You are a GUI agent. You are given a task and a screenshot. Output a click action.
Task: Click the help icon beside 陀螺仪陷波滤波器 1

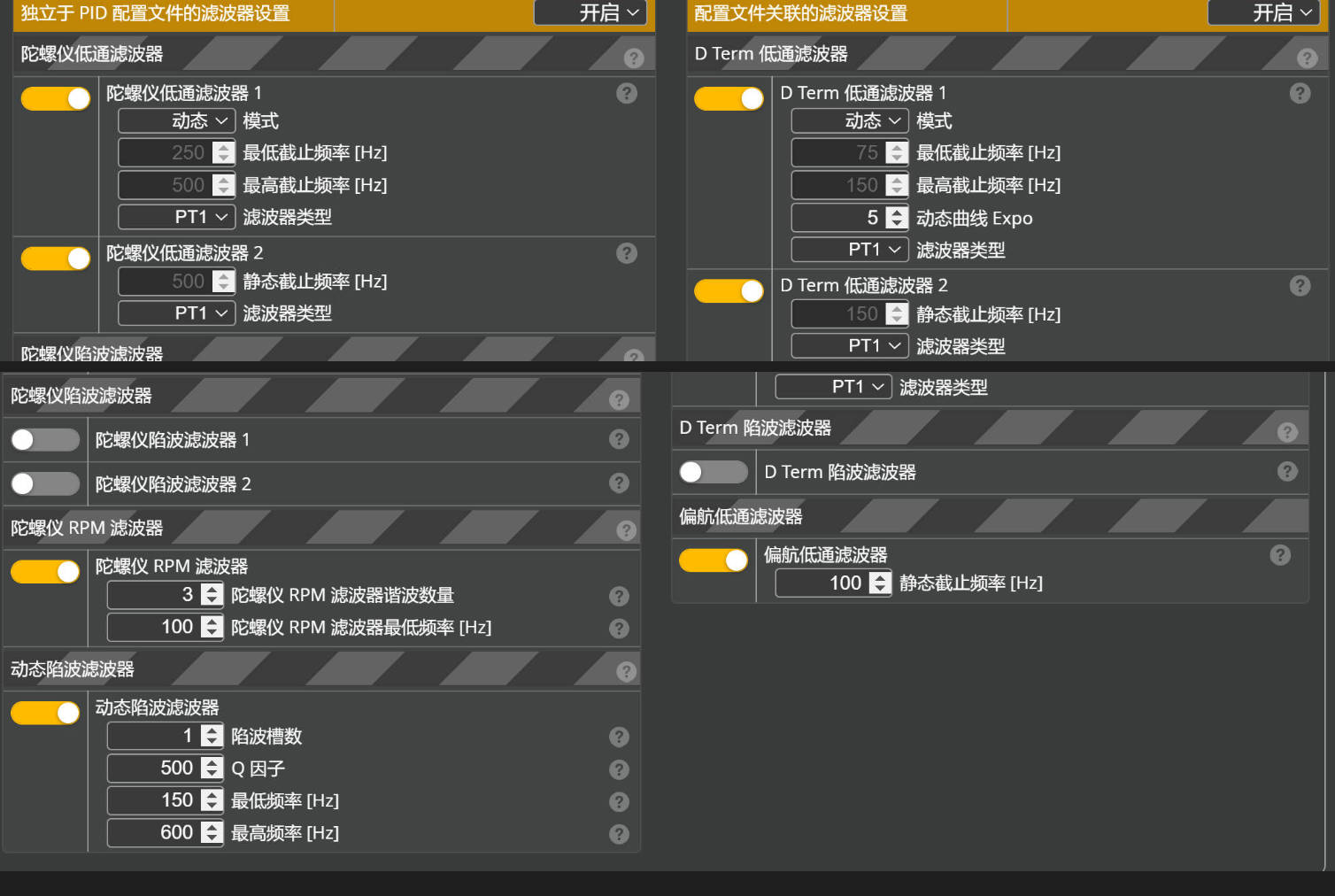tap(619, 439)
